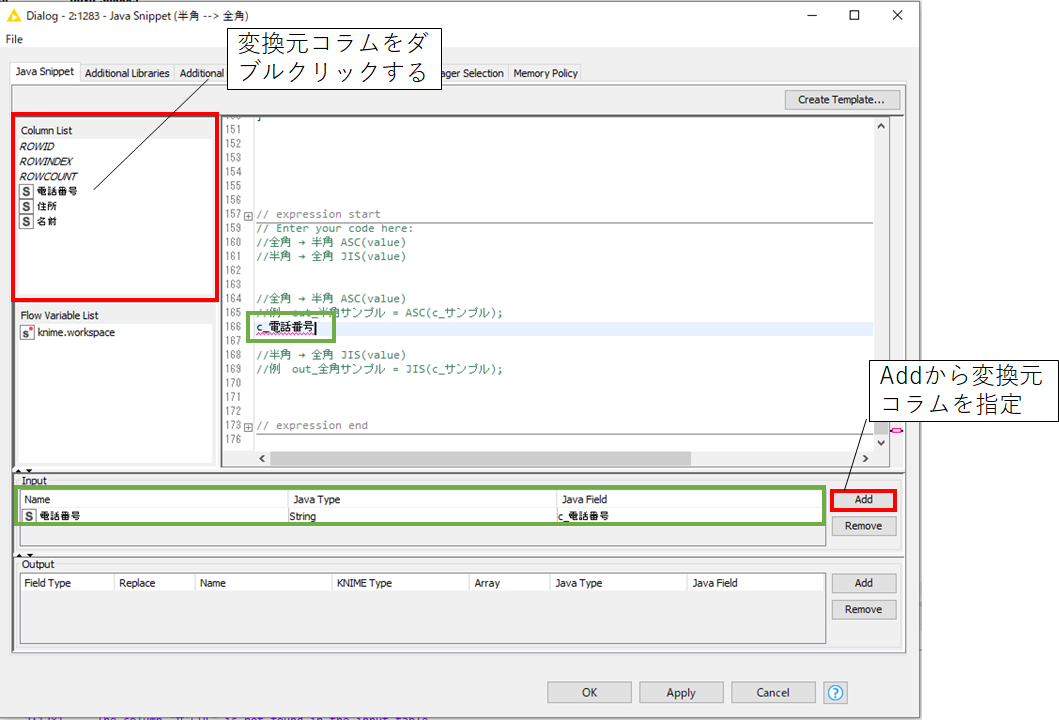This screenshot has height=720, width=1059.
Task: Confirm the dialog with OK
Action: click(589, 692)
